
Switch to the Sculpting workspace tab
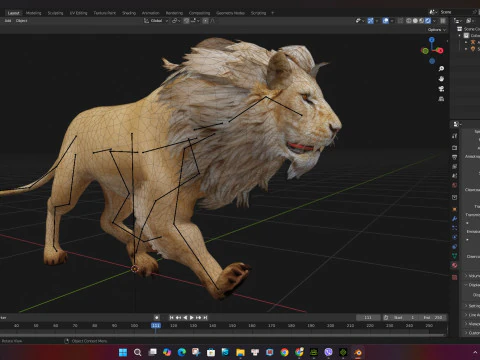[x=55, y=13]
